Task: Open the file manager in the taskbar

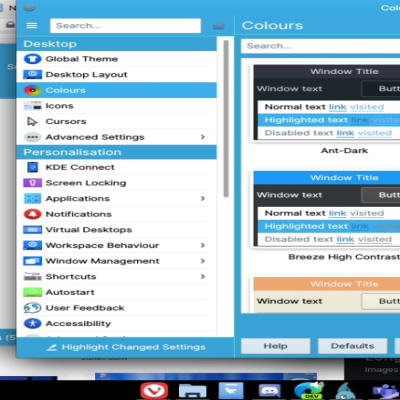Action: 192,391
